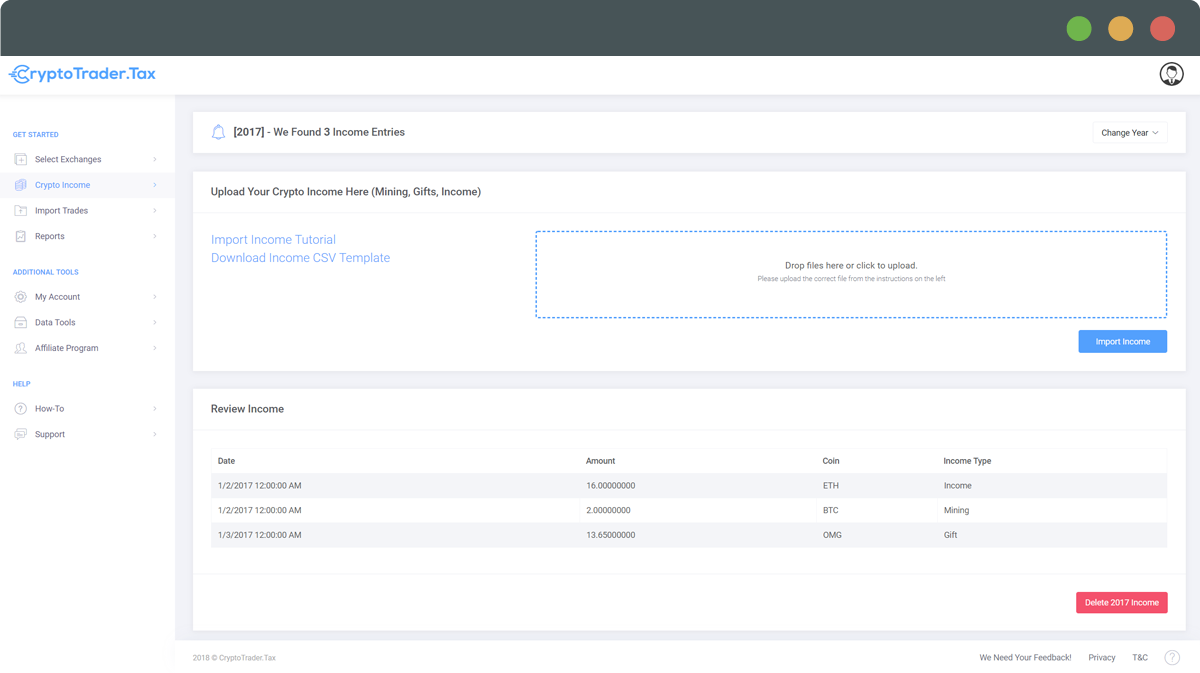Expand the How-To menu chevron
This screenshot has height=673, width=1200.
155,409
